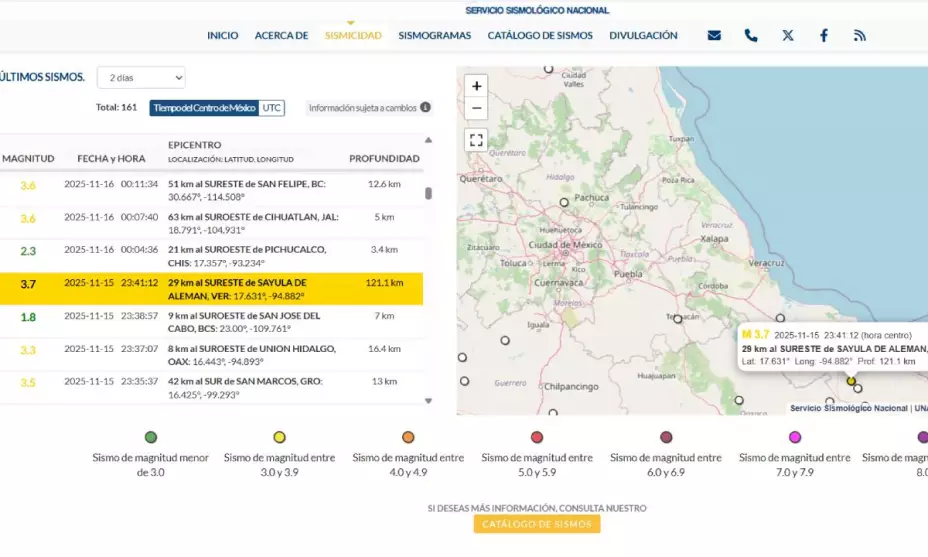928x557 pixels.
Task: Click the earthquake marker near Ciudad Valles
Action: [x=549, y=69]
